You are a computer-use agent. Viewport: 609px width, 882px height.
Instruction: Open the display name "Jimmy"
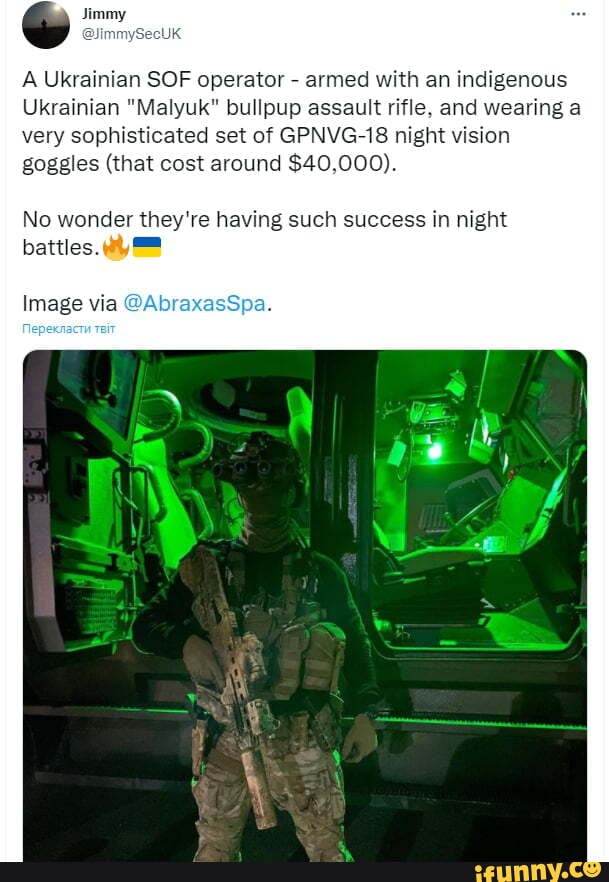point(103,14)
